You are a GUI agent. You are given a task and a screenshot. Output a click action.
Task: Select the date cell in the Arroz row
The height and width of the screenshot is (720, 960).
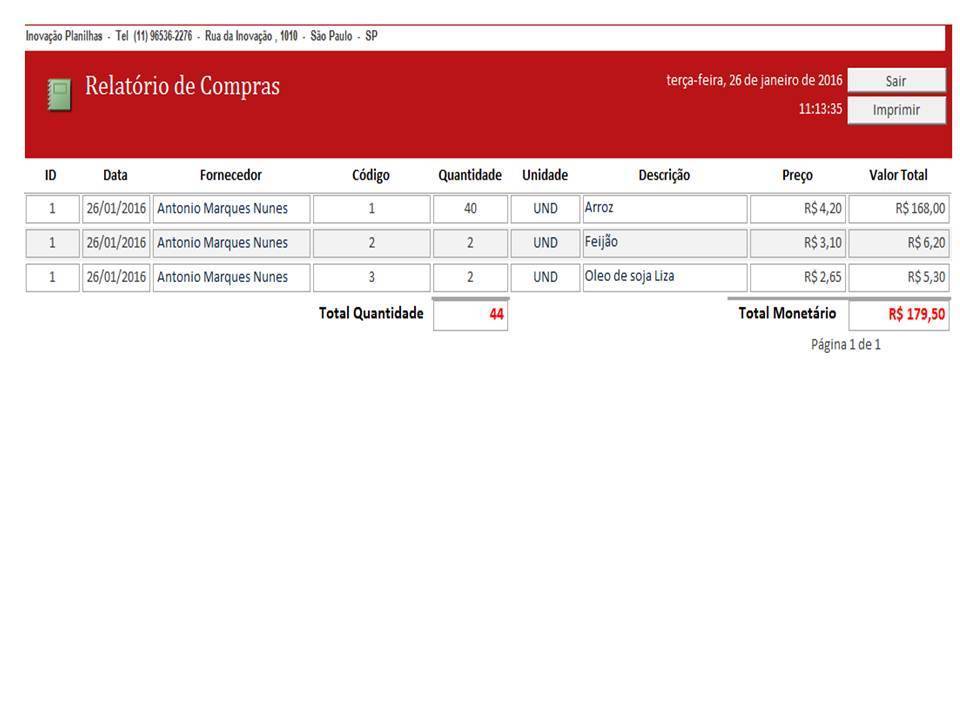tap(116, 209)
